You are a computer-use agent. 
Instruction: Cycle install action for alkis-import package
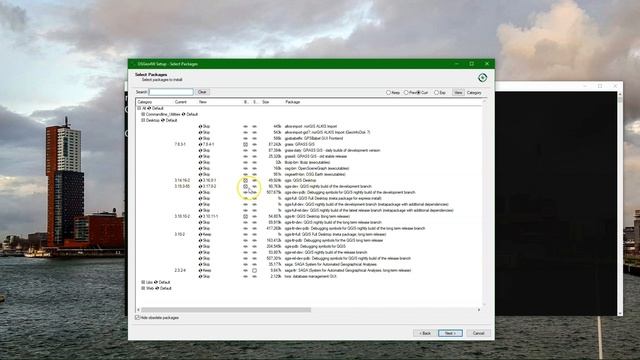200,127
